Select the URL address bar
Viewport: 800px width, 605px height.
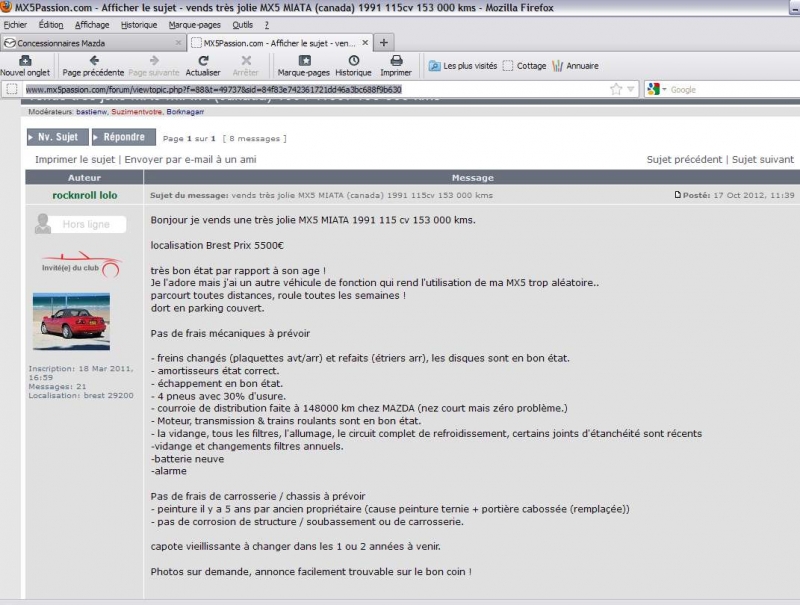(x=316, y=90)
